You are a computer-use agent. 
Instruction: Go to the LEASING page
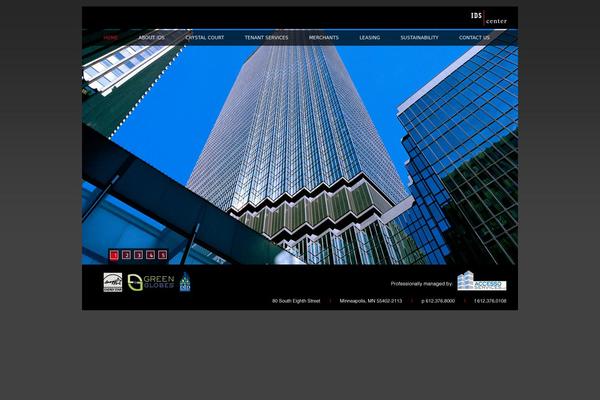tap(370, 38)
